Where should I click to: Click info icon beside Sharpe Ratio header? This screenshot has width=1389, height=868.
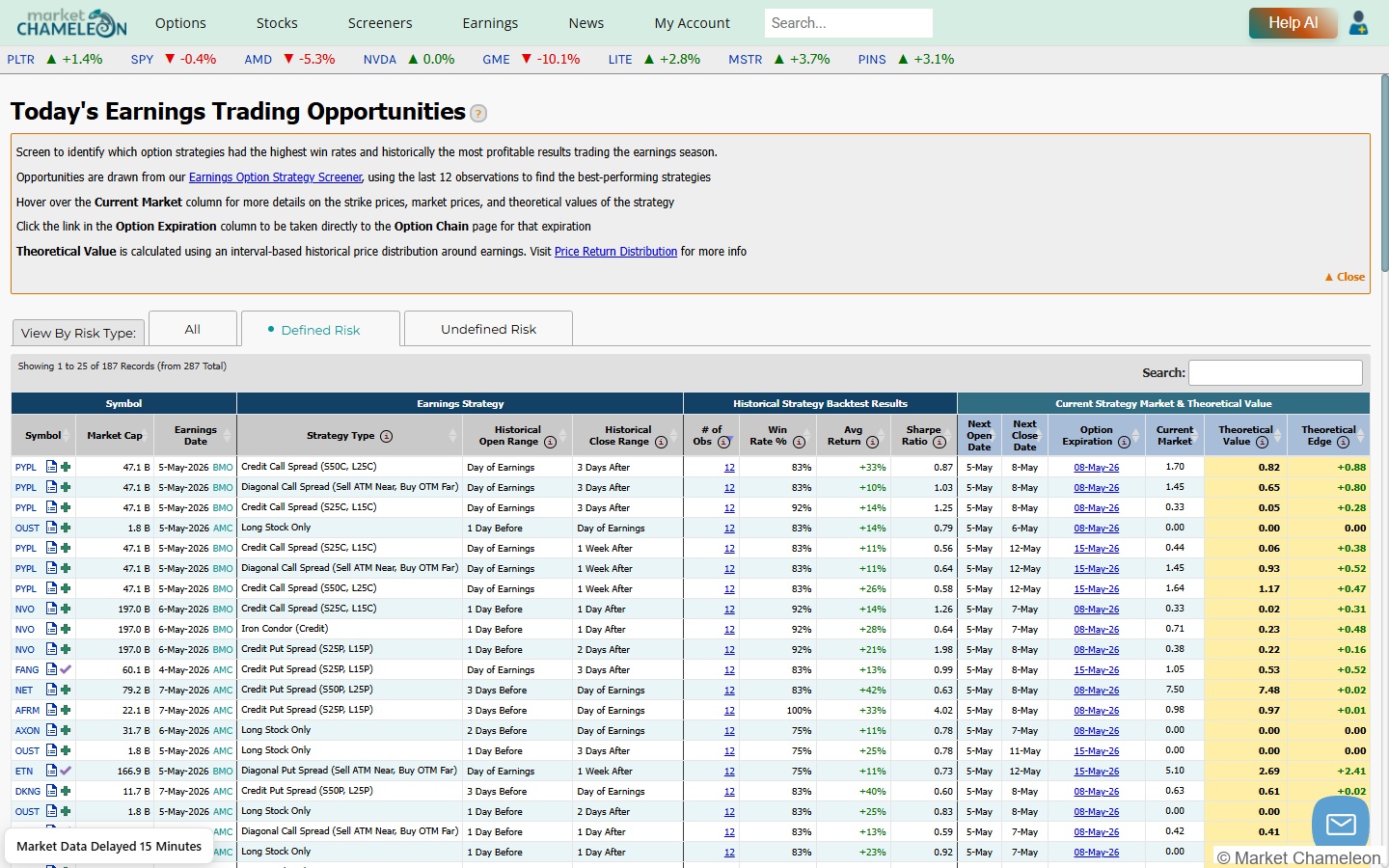pyautogui.click(x=940, y=443)
